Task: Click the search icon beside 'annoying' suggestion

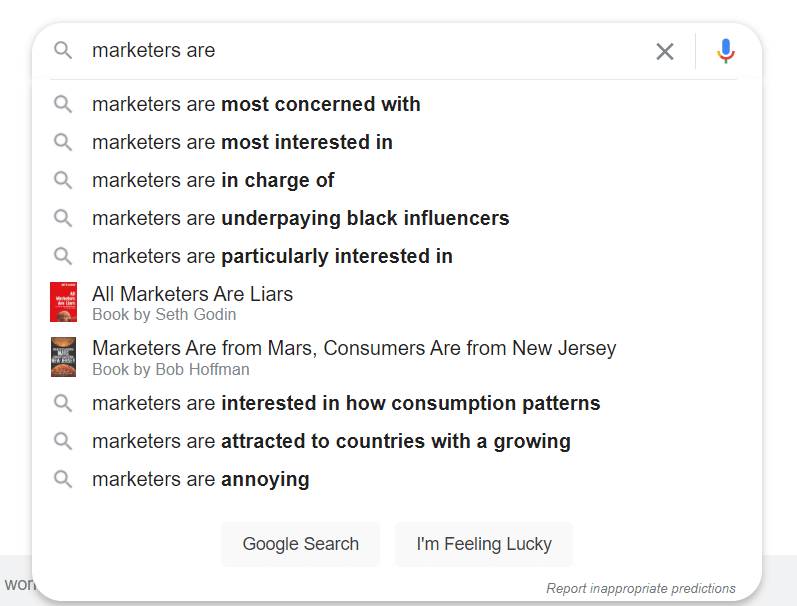Action: coord(63,479)
